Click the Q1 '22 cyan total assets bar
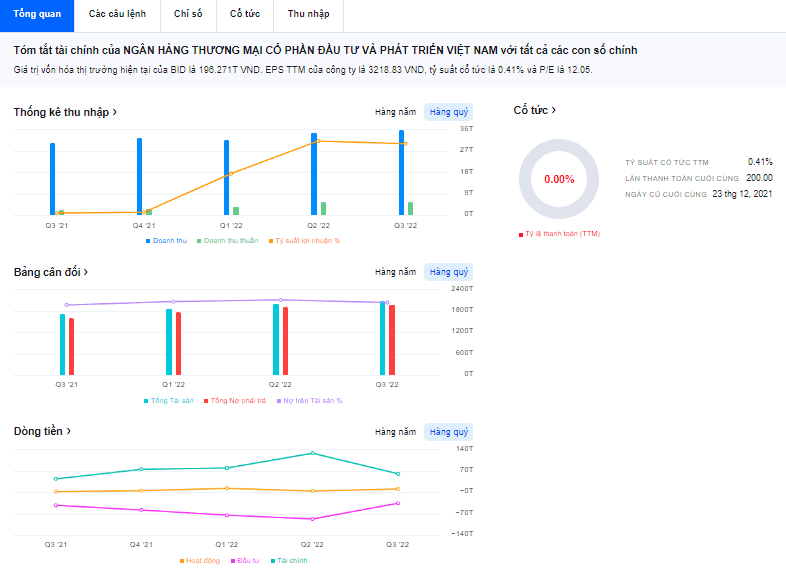Screen dimensions: 786x569 tap(169, 342)
